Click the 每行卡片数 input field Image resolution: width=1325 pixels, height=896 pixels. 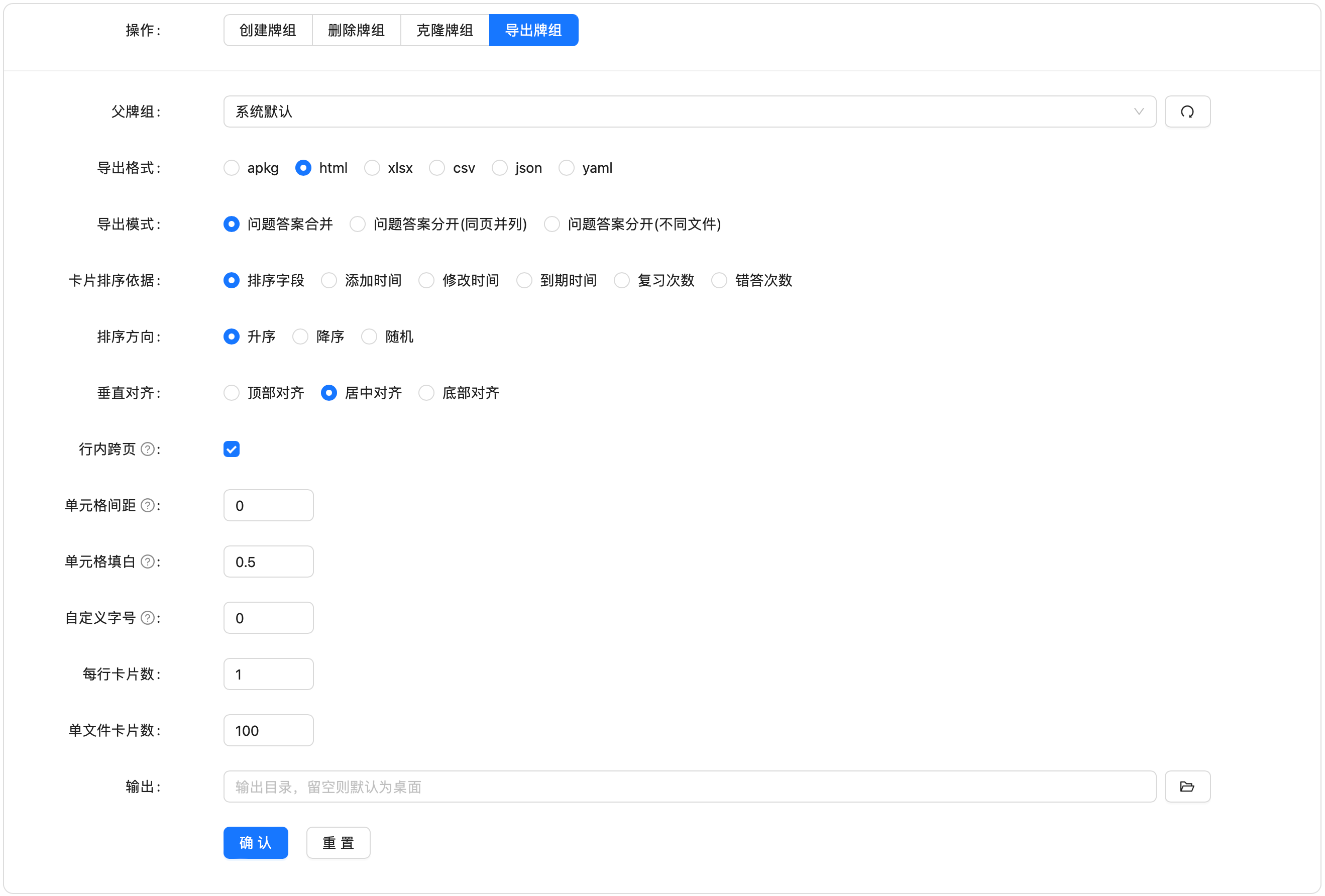269,675
